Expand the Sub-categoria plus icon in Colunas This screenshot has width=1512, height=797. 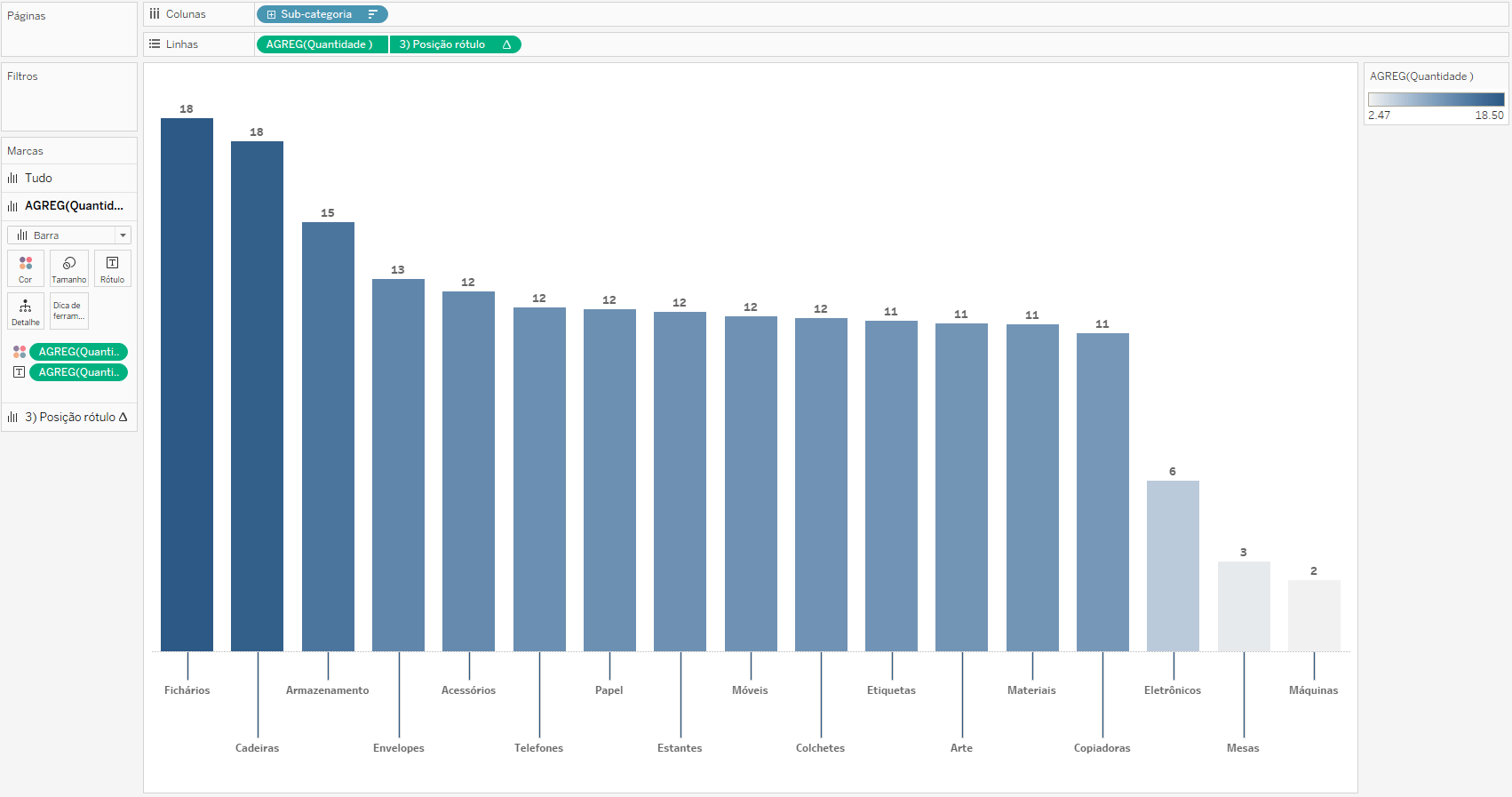(x=271, y=14)
